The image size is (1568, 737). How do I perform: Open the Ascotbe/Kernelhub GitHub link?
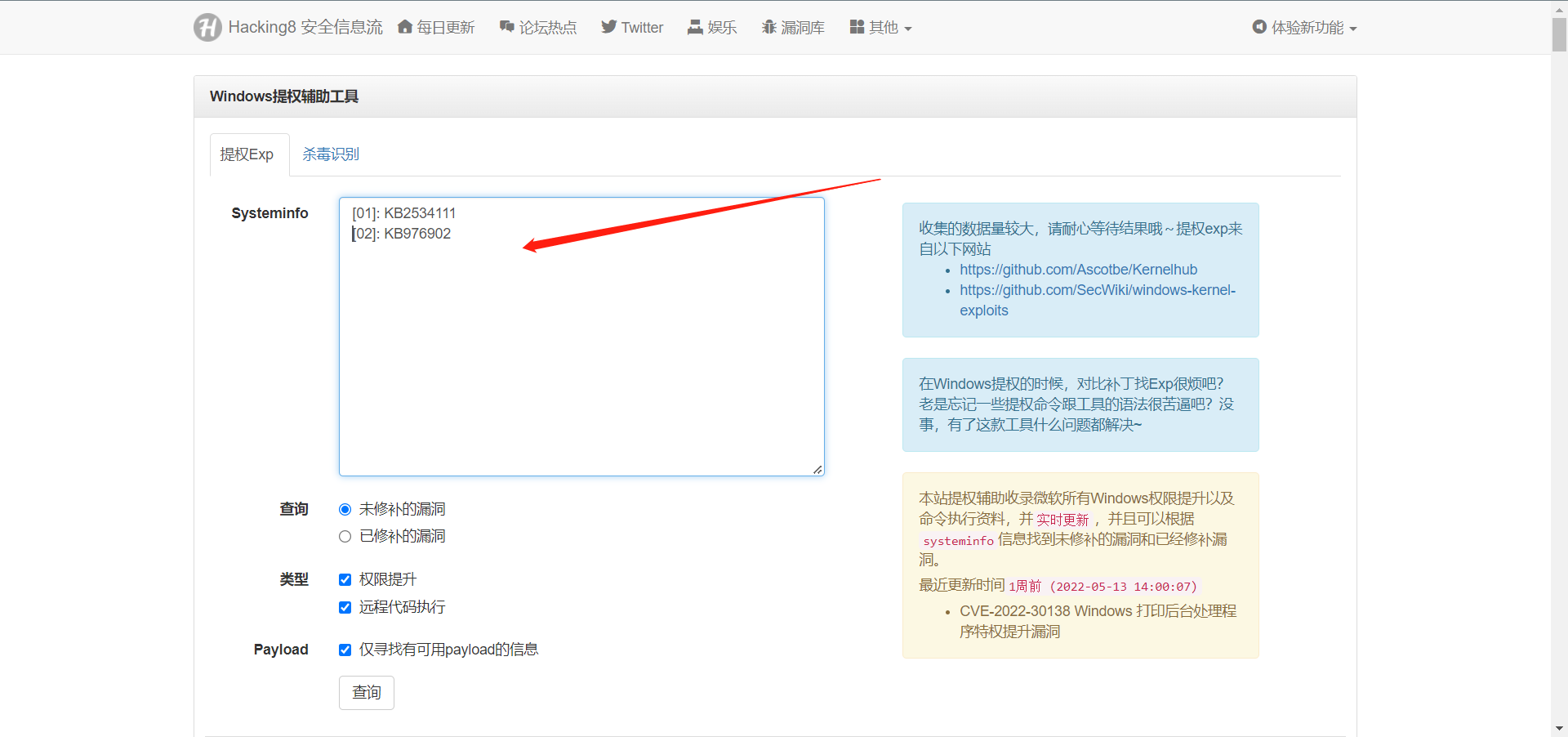point(1078,270)
